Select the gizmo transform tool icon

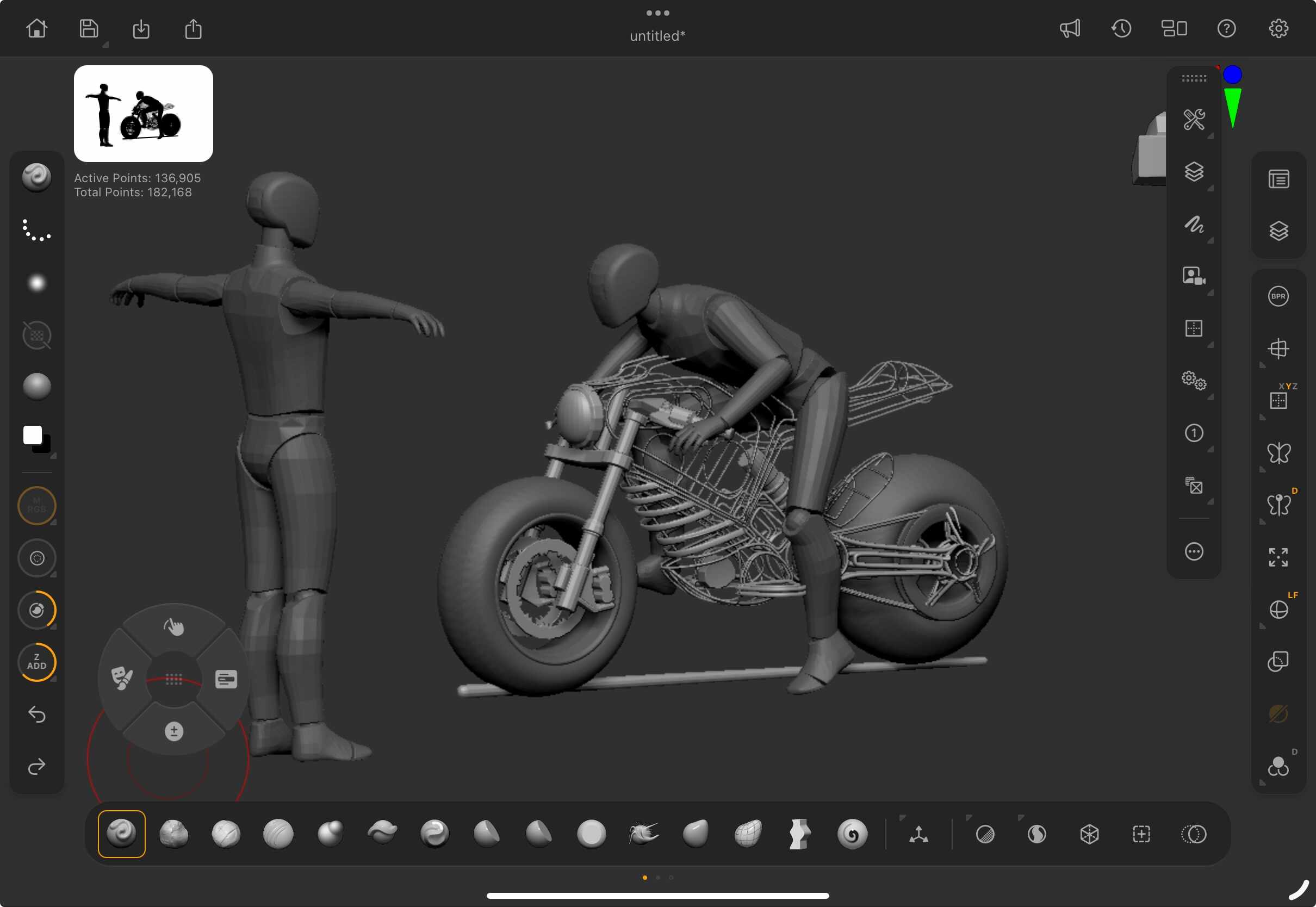coord(918,834)
